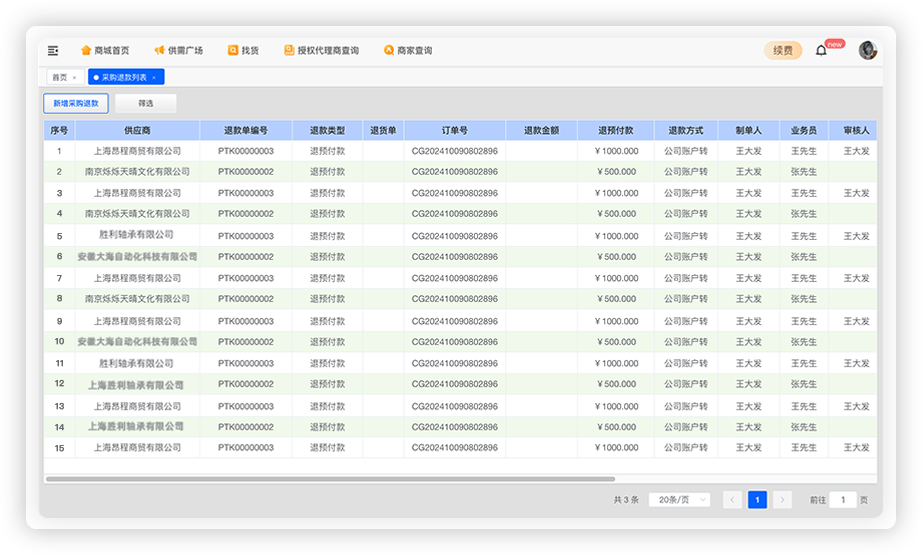Switch to the 首页 tab
This screenshot has width=922, height=555.
59,78
